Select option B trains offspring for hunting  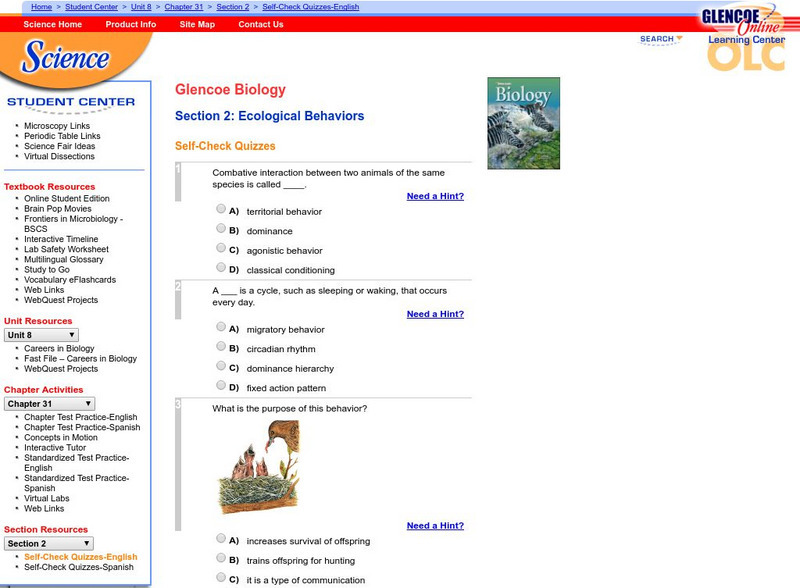[221, 557]
